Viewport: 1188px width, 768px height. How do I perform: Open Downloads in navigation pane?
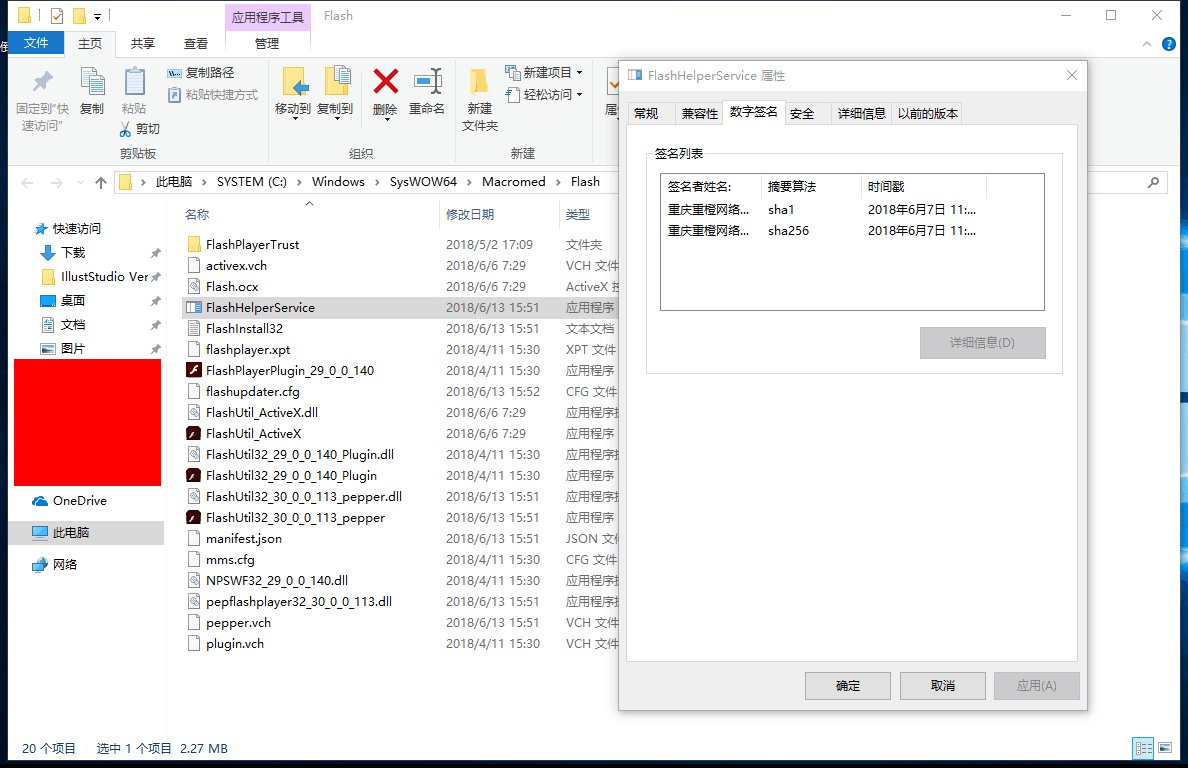pyautogui.click(x=73, y=252)
